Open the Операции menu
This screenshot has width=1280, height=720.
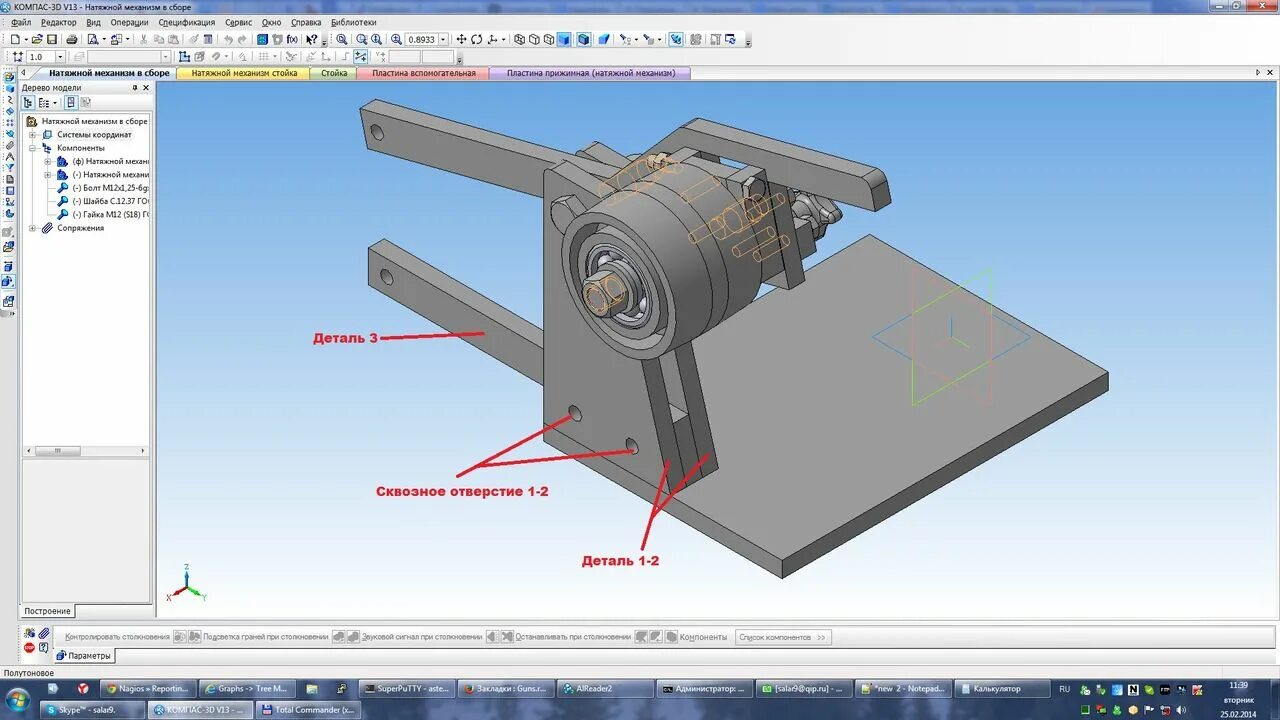[x=129, y=22]
